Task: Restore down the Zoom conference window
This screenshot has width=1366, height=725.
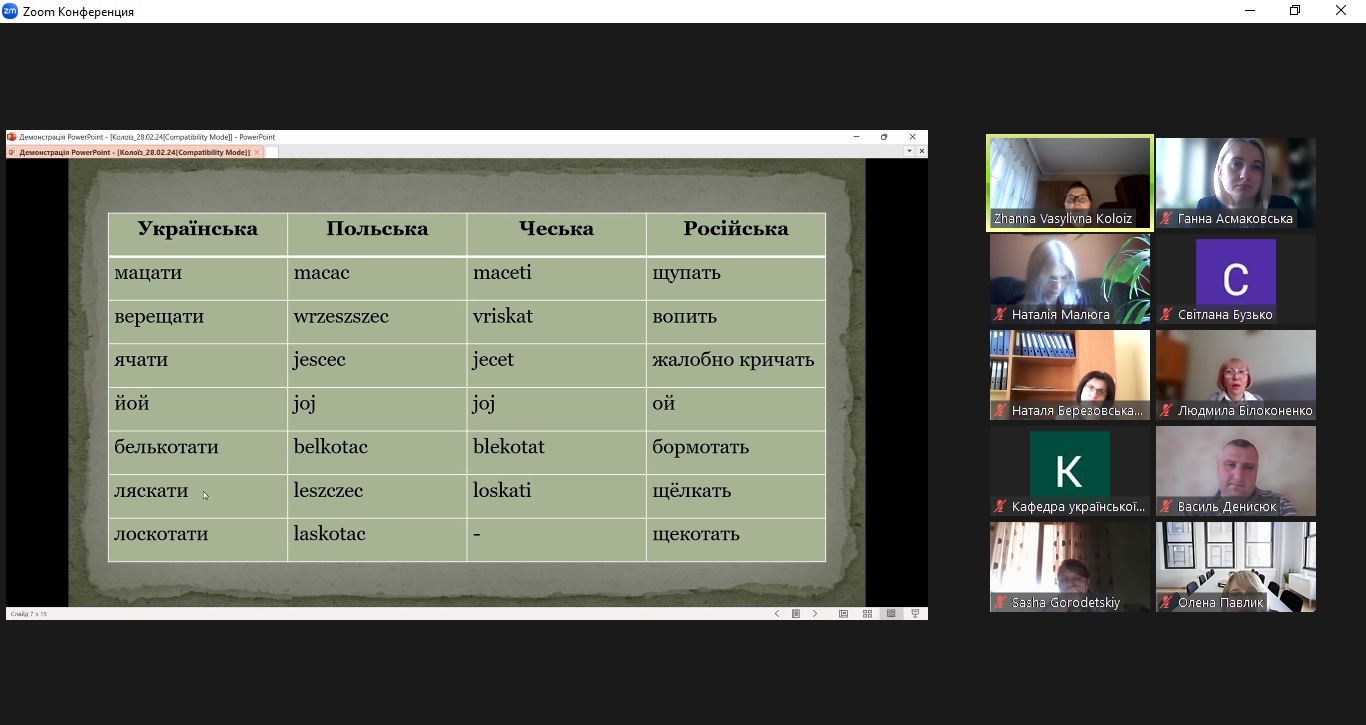Action: click(1295, 11)
